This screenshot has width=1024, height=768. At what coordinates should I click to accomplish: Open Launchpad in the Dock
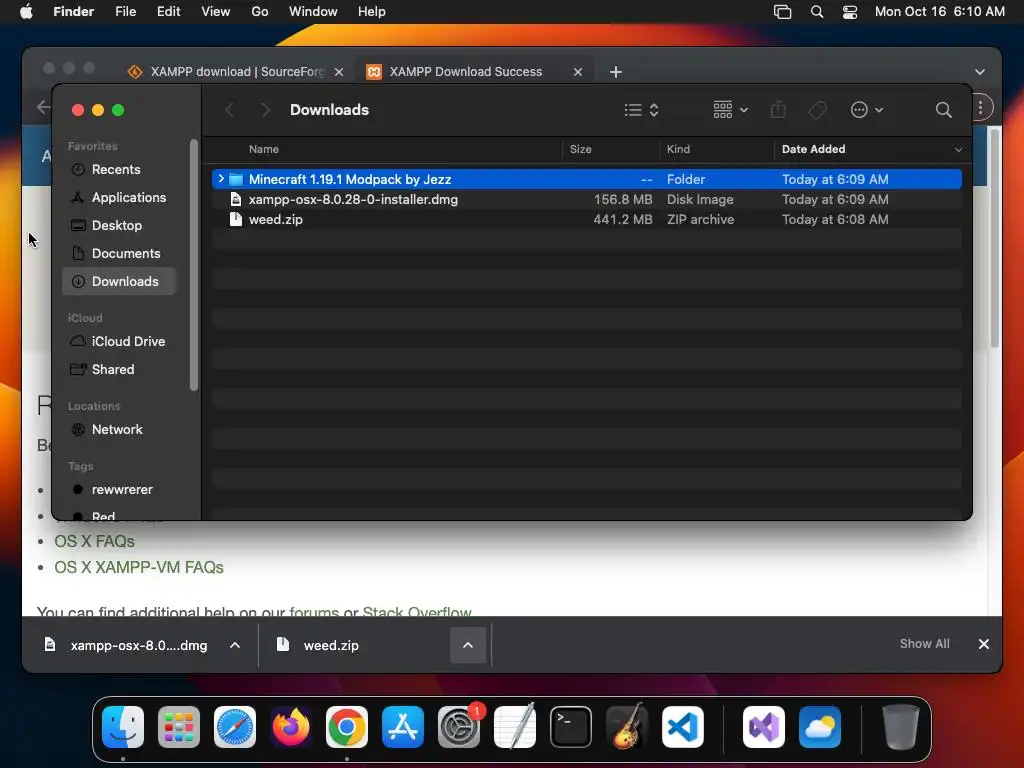[179, 727]
